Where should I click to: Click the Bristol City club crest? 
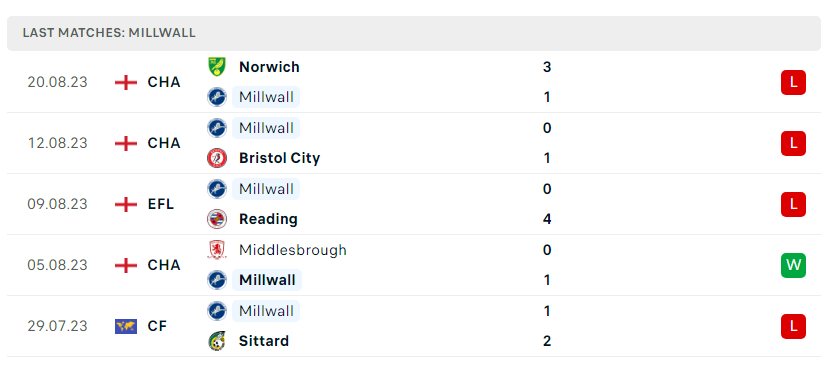click(x=217, y=158)
